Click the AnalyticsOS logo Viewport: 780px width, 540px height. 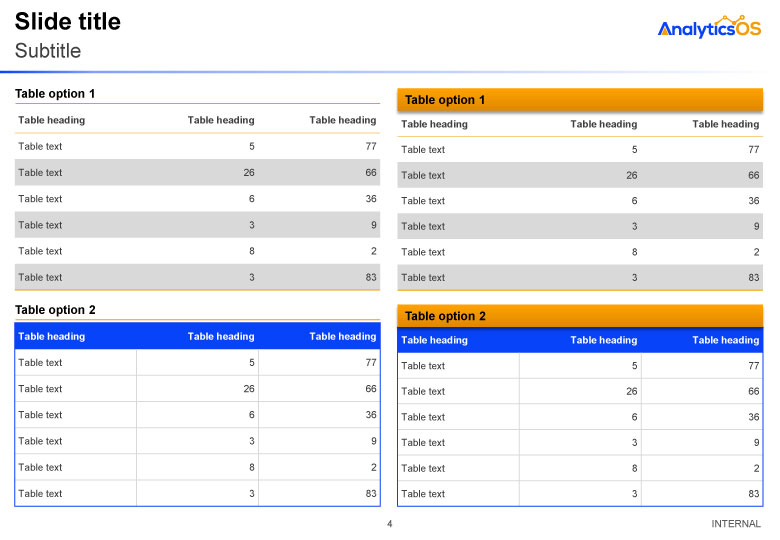point(709,27)
